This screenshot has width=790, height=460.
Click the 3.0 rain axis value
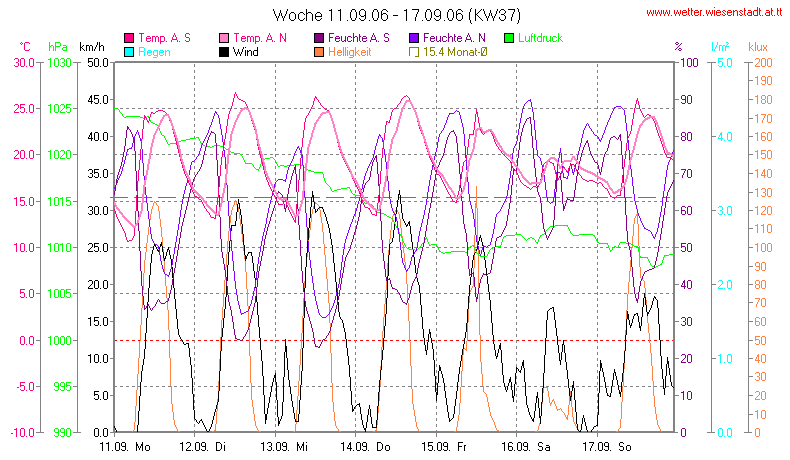[x=725, y=211]
